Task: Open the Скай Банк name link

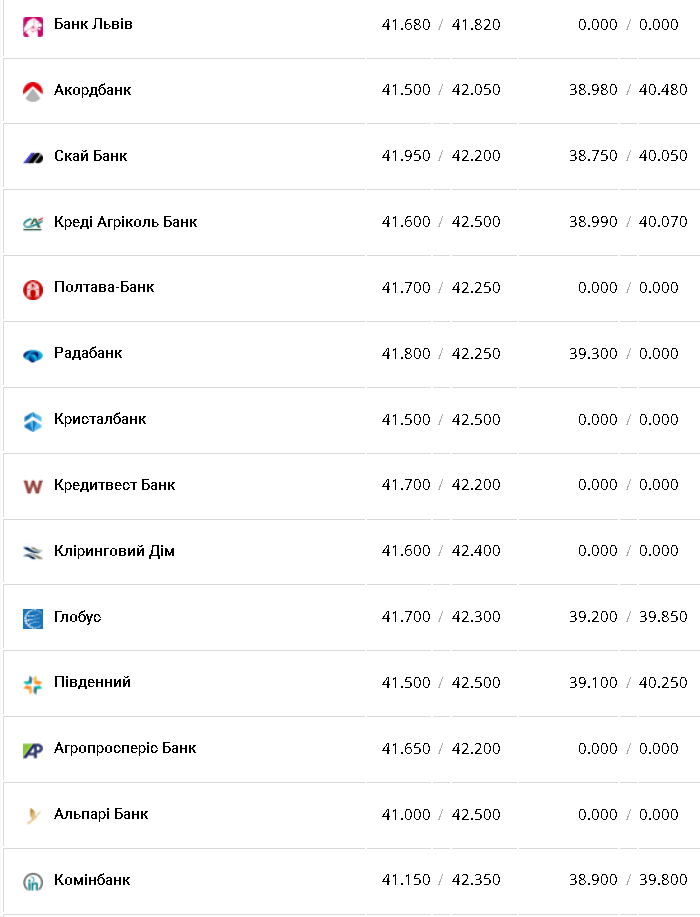Action: coord(91,156)
